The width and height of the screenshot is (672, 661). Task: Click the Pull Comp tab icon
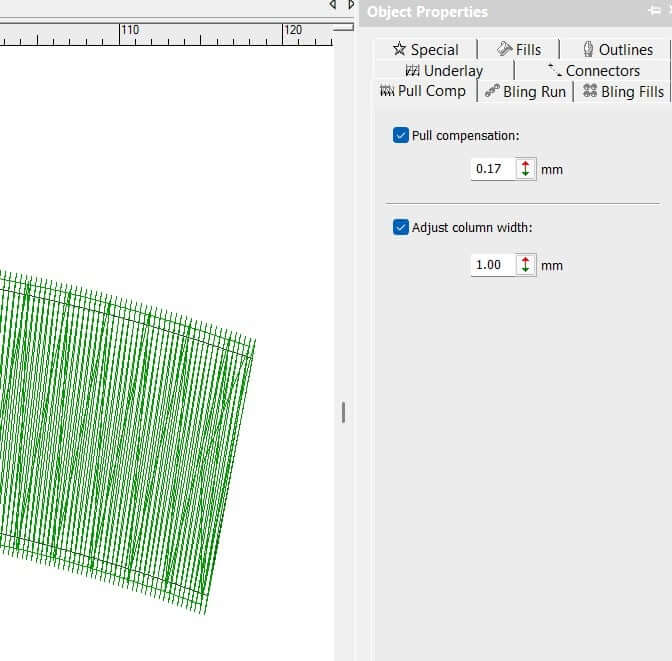[386, 91]
